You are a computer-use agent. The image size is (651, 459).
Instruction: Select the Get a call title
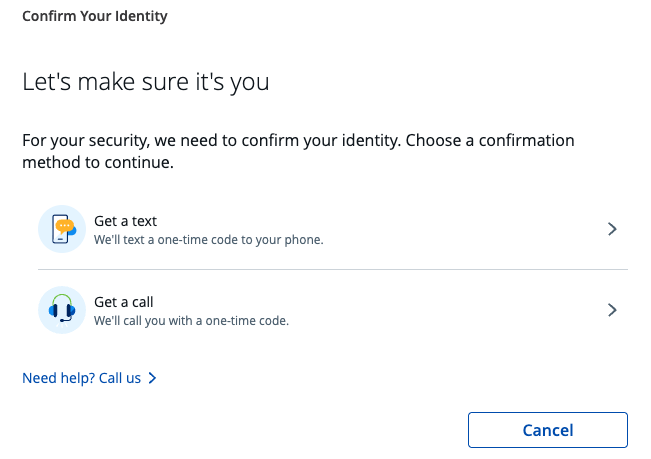124,302
